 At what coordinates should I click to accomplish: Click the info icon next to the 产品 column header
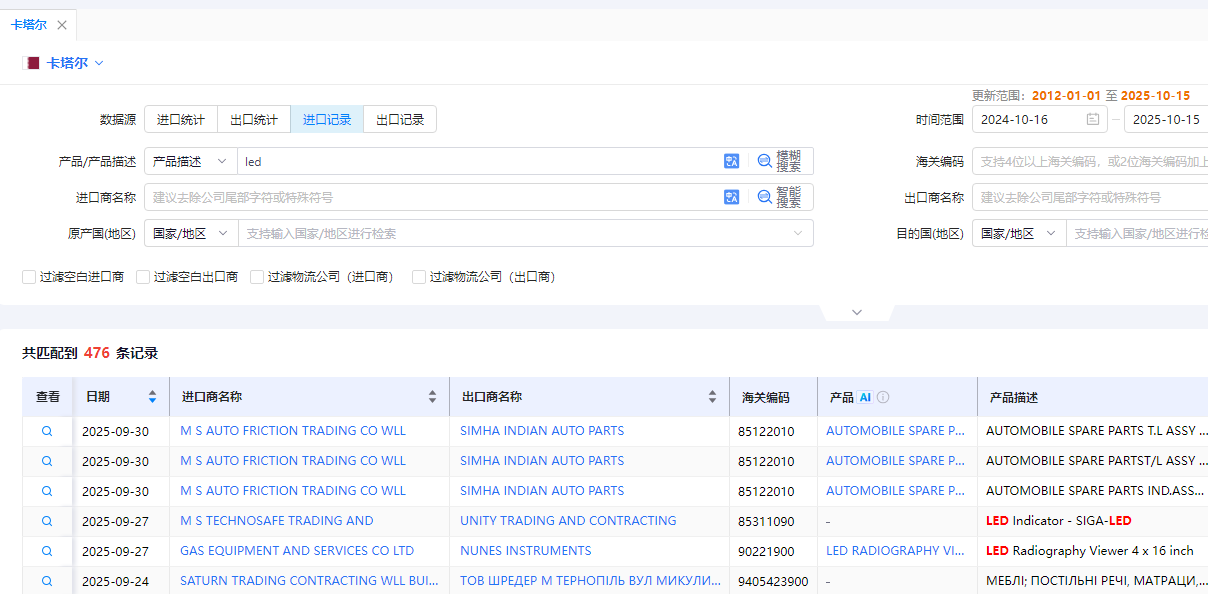click(x=881, y=396)
